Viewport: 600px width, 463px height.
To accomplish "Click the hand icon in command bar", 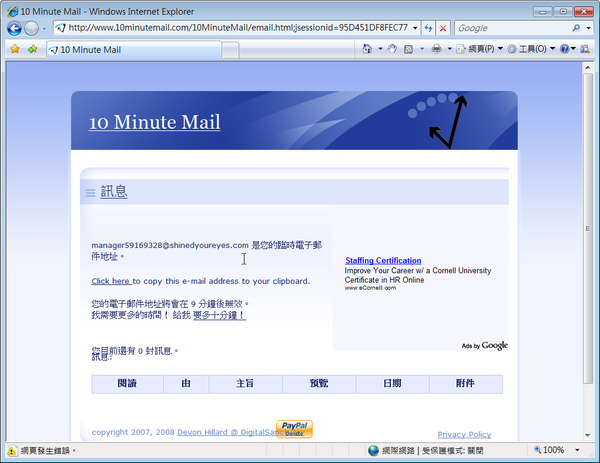I will 392,49.
